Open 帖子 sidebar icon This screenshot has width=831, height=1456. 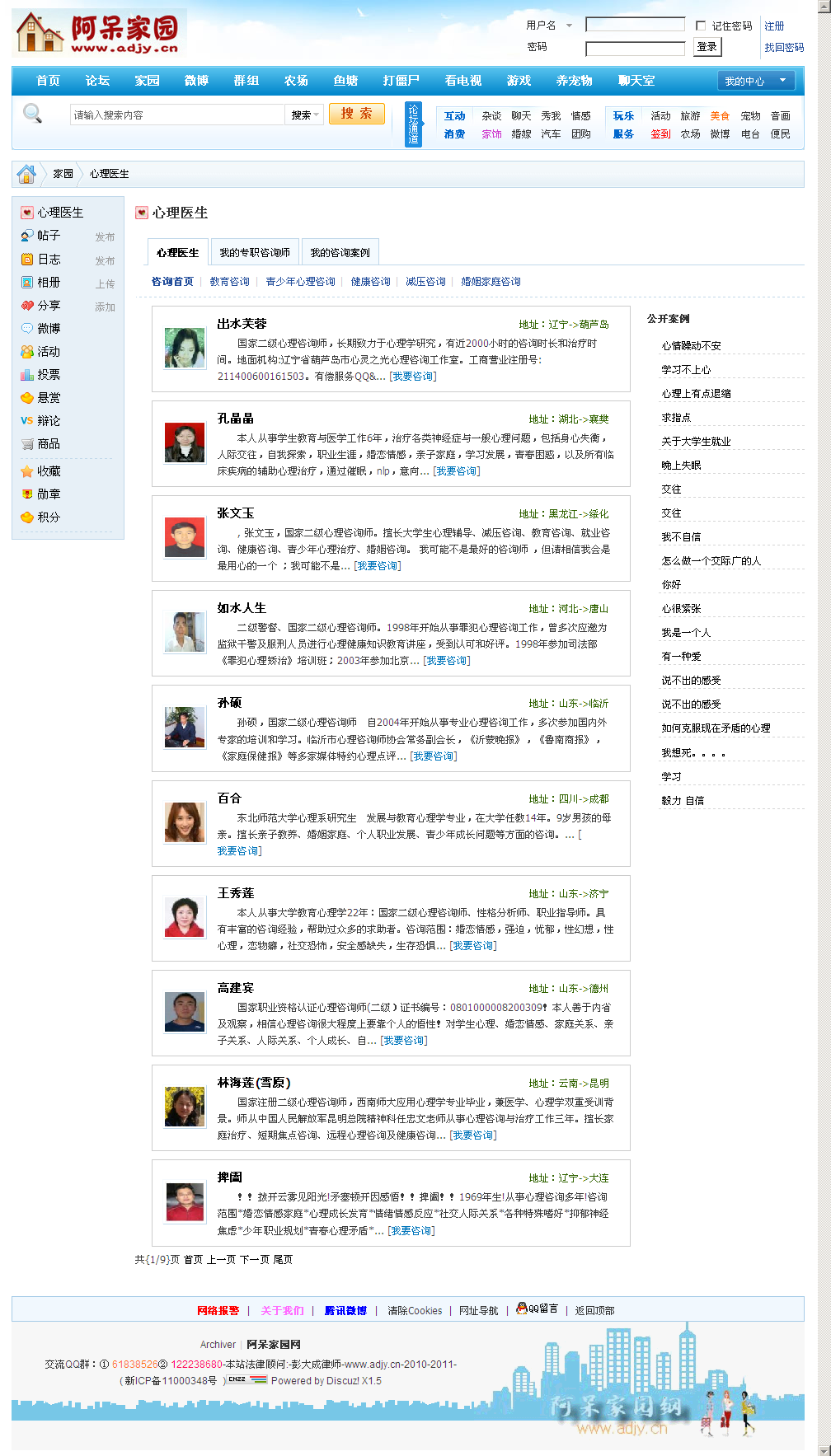(x=27, y=236)
